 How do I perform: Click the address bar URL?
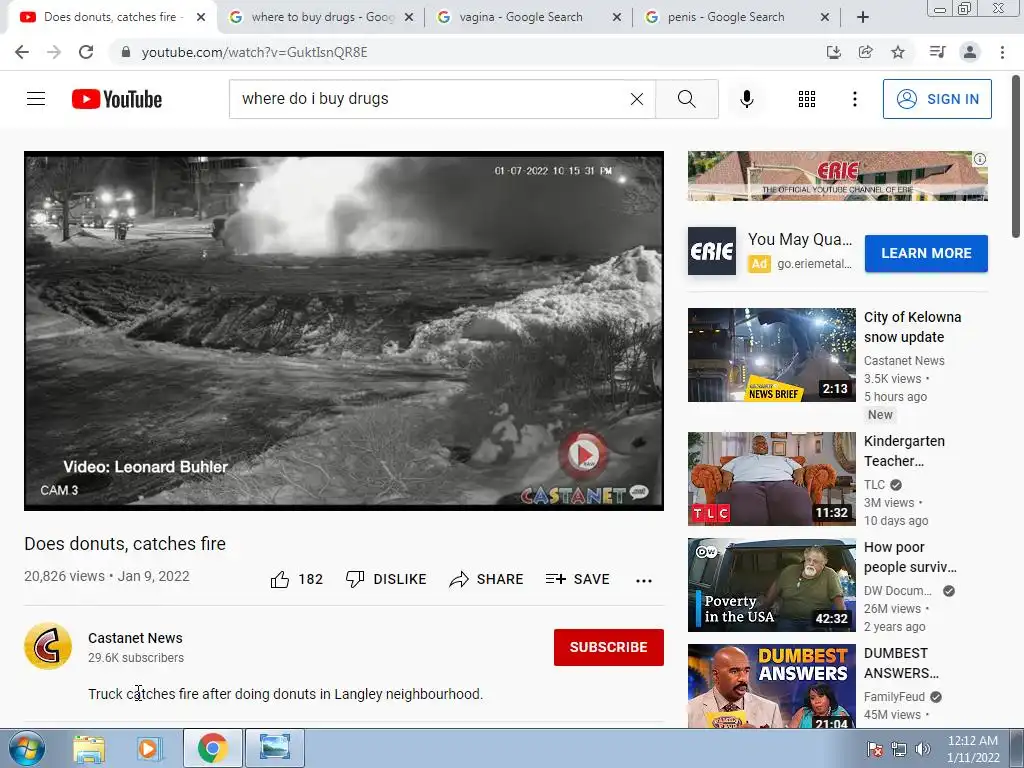click(x=255, y=52)
